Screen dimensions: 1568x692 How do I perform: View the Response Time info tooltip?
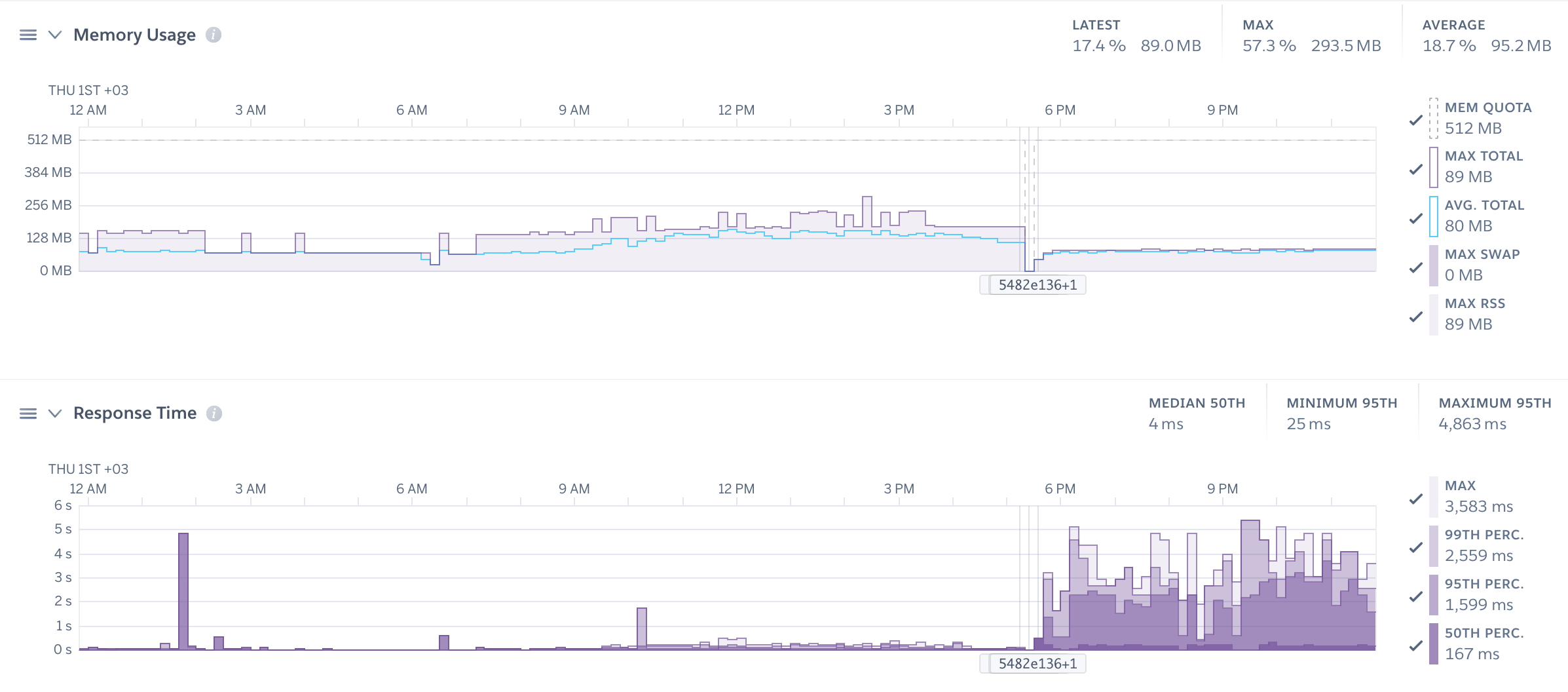pyautogui.click(x=214, y=414)
